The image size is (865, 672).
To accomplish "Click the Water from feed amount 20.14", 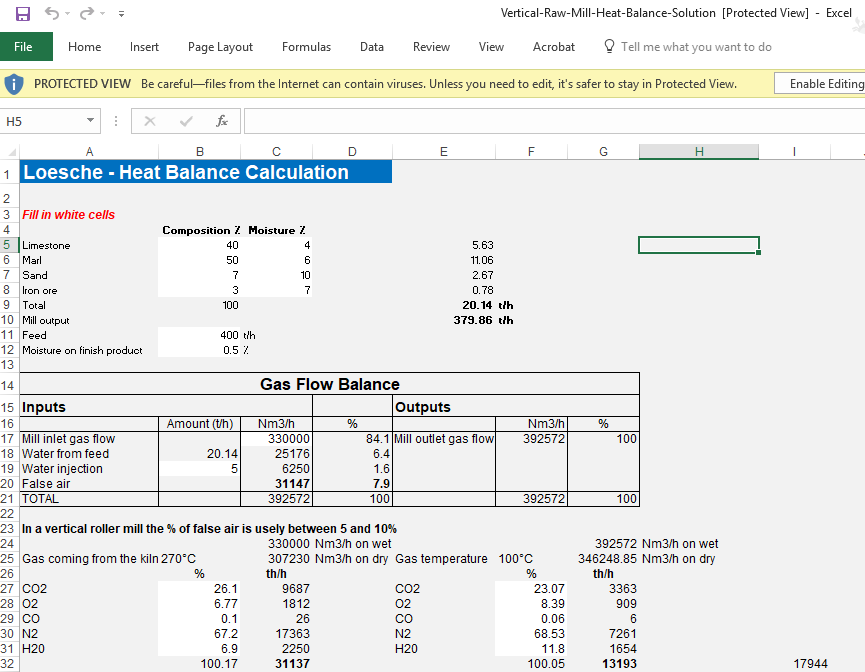I will (x=200, y=454).
